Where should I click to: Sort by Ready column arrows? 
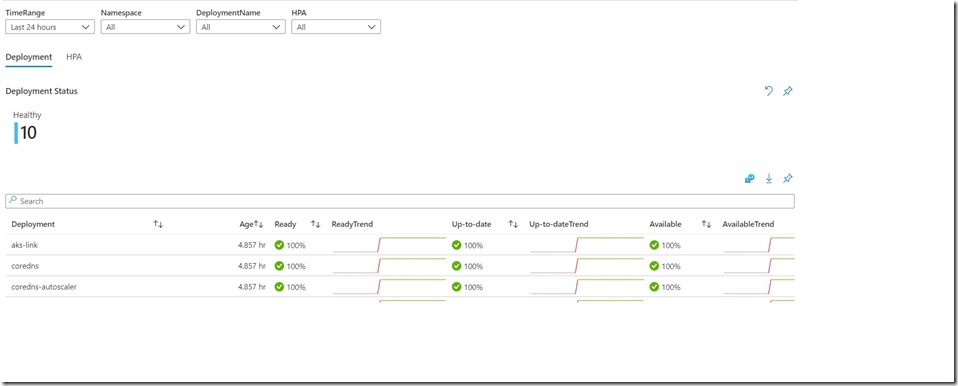click(x=316, y=224)
